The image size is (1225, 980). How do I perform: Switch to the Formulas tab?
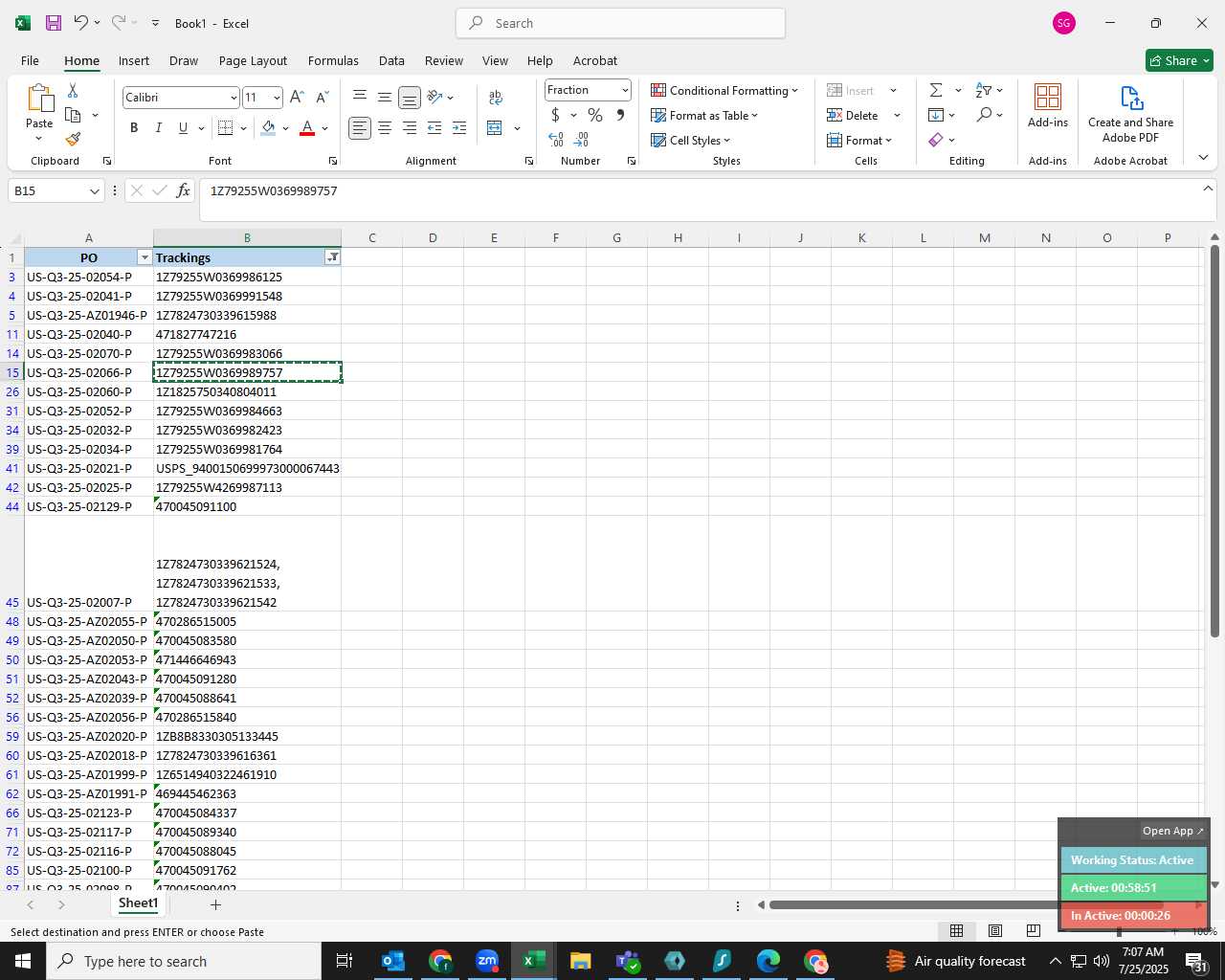[x=333, y=60]
